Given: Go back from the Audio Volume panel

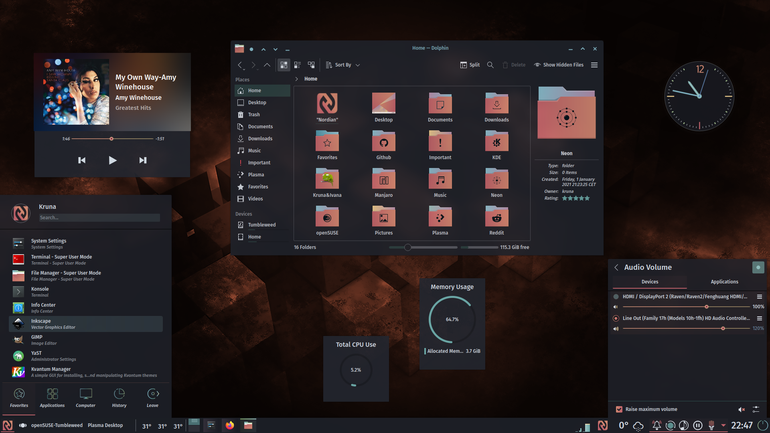Looking at the screenshot, I should click(616, 268).
